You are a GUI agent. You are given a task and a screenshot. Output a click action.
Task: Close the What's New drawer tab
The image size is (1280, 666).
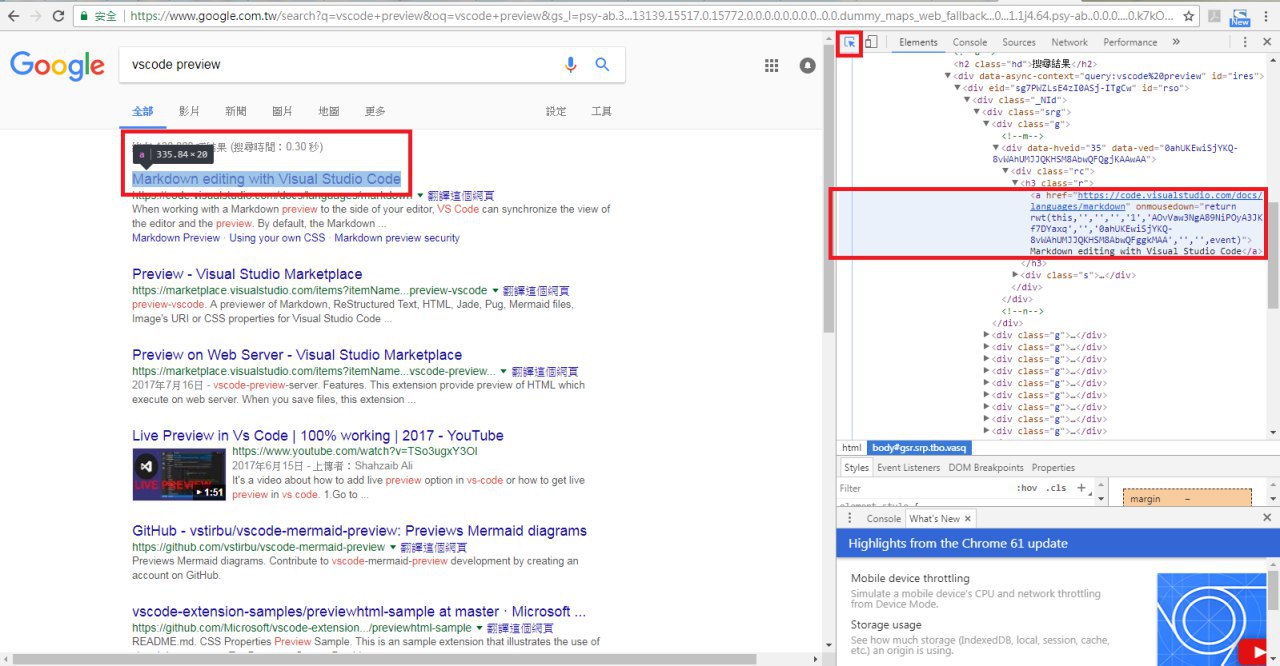[967, 519]
